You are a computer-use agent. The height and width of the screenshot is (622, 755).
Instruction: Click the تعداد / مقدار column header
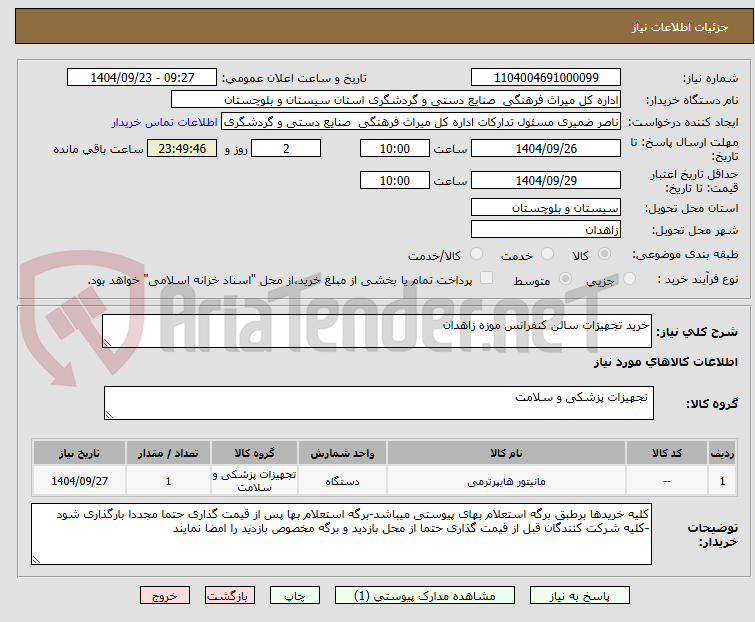coord(168,453)
